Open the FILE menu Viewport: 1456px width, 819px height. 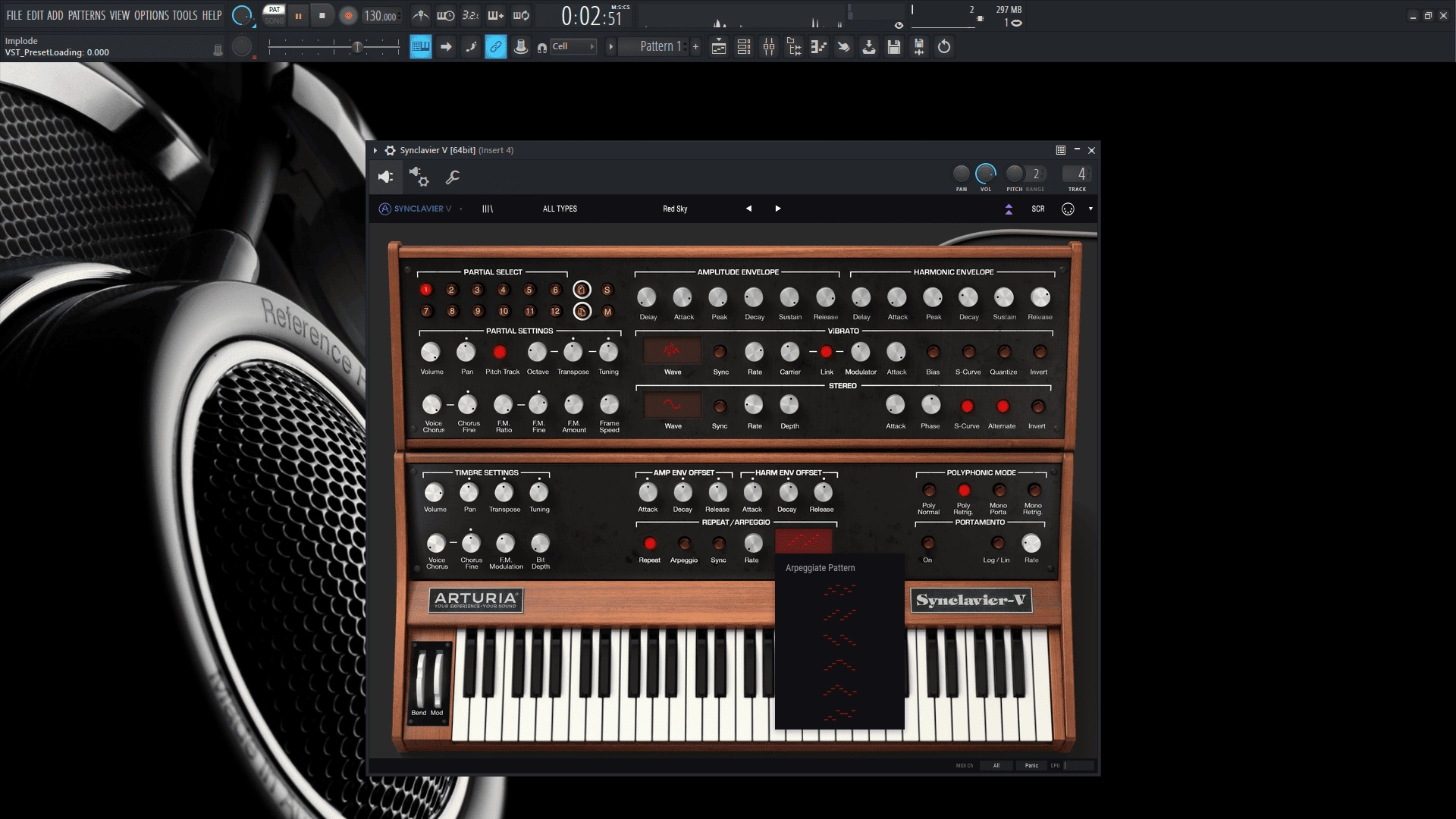tap(14, 15)
